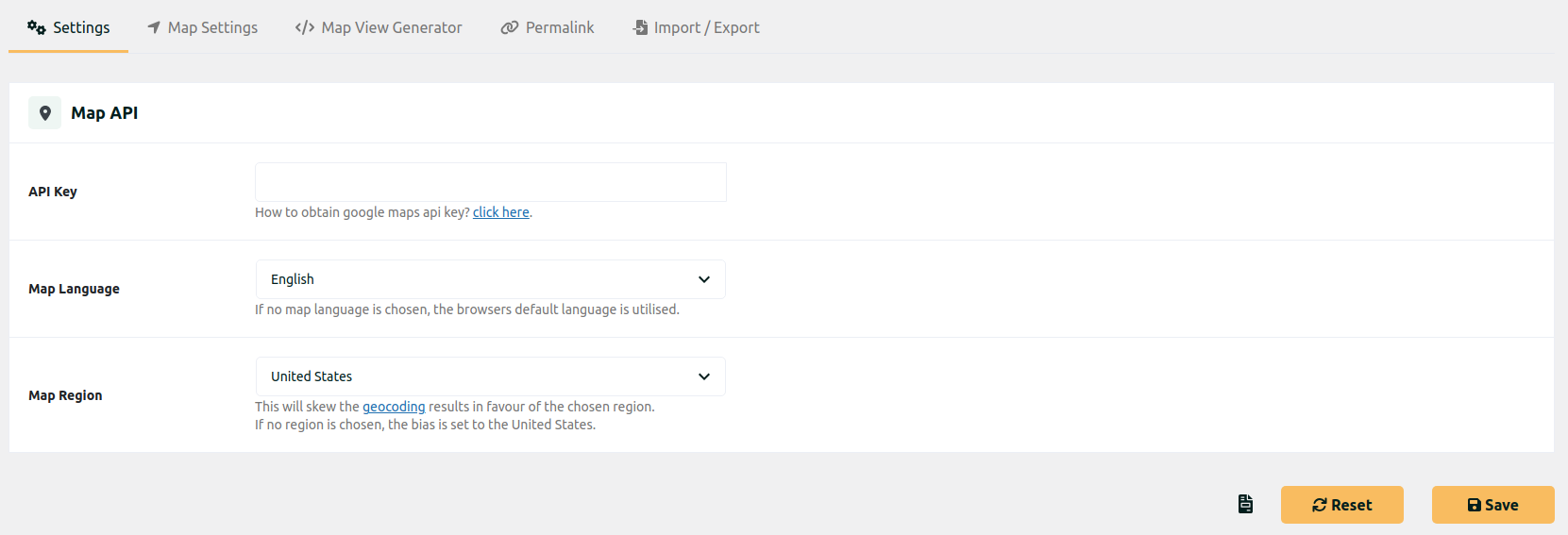
Task: Click the Reset button
Action: 1342,505
